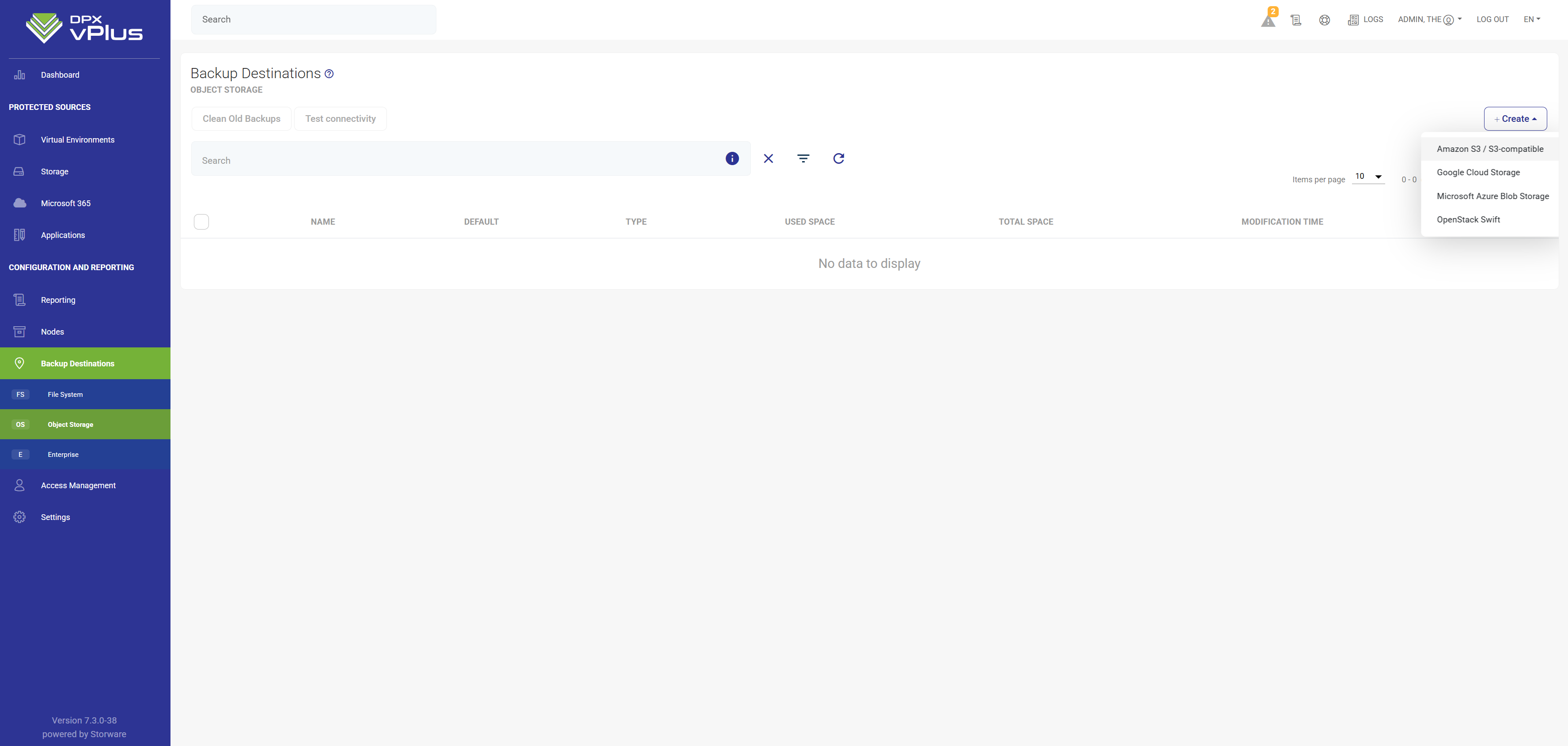Click the top global Search field
Screen dimensions: 1568x746
[313, 19]
